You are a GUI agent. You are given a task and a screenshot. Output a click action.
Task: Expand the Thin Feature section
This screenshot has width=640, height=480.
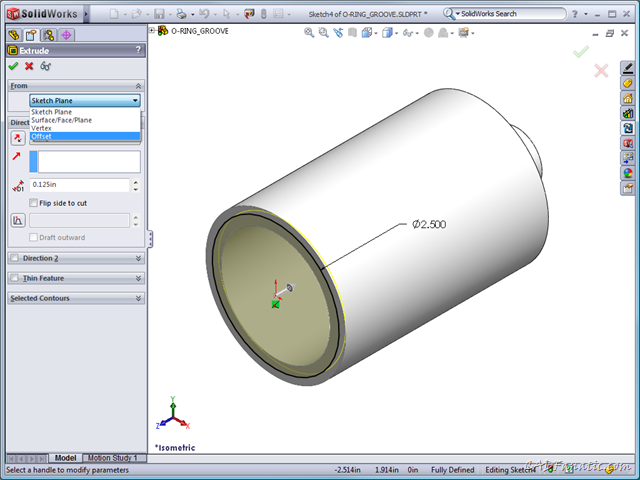click(138, 278)
